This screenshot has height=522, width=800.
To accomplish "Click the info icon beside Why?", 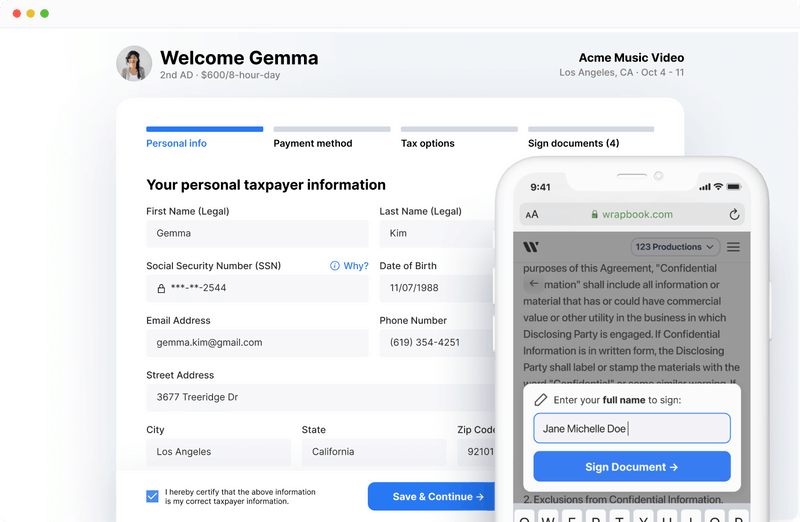I will [335, 266].
